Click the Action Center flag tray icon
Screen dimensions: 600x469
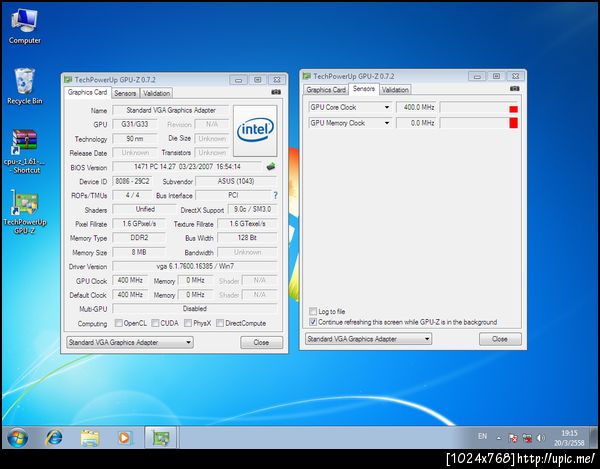[513, 438]
